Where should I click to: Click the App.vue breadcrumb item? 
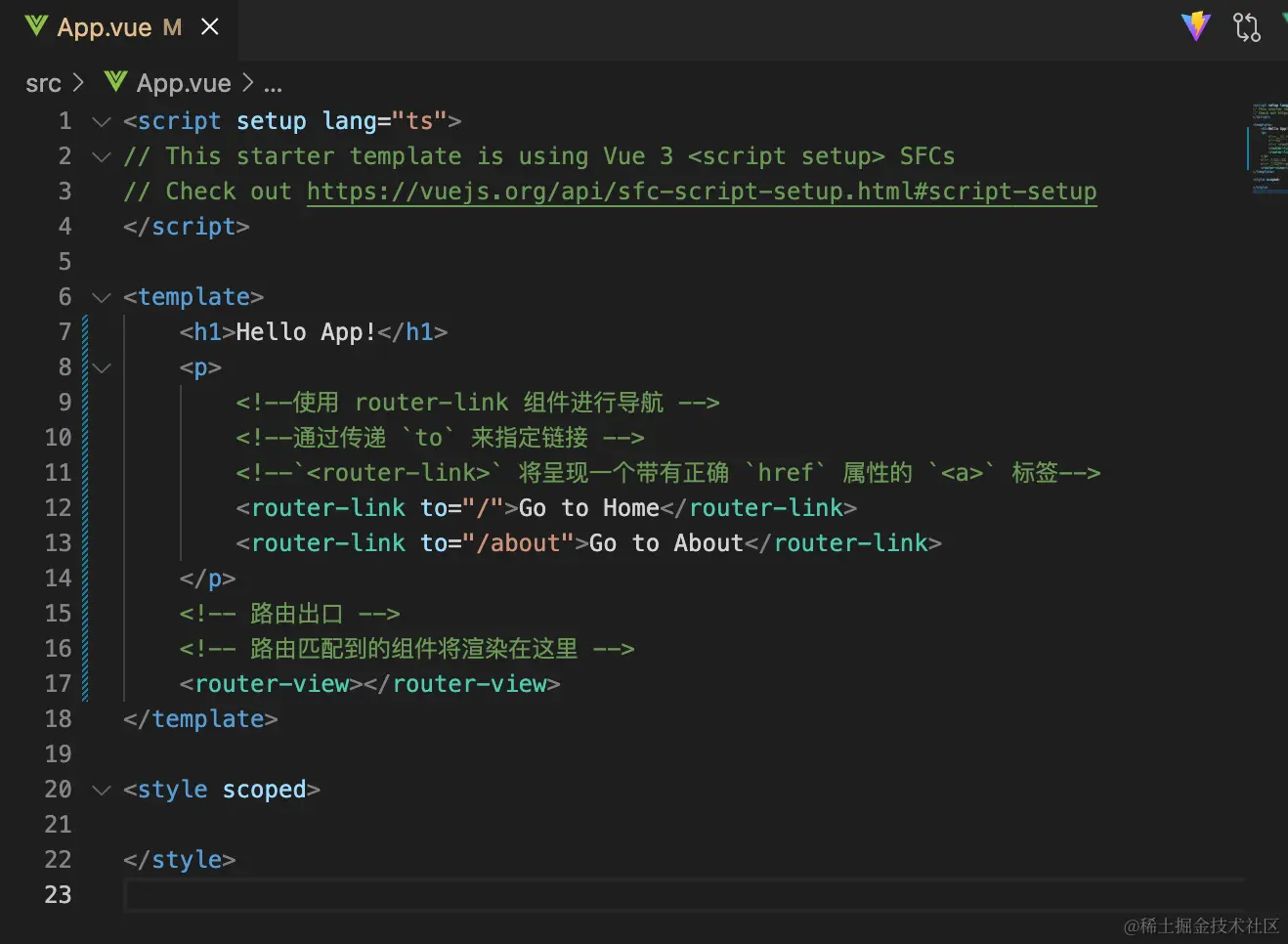184,84
